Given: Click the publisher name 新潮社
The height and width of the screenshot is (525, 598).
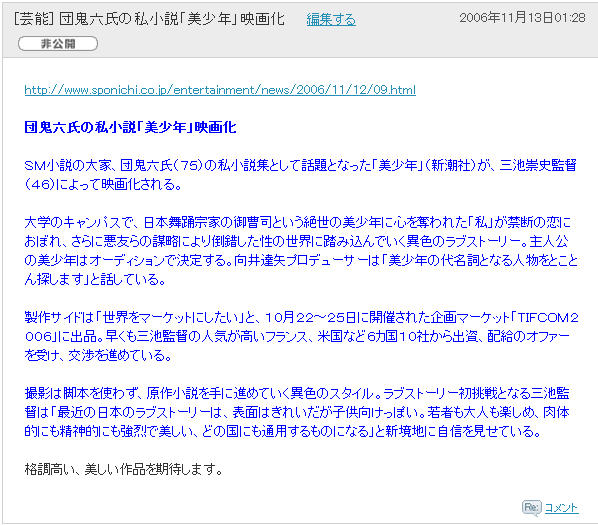Looking at the screenshot, I should 450,165.
